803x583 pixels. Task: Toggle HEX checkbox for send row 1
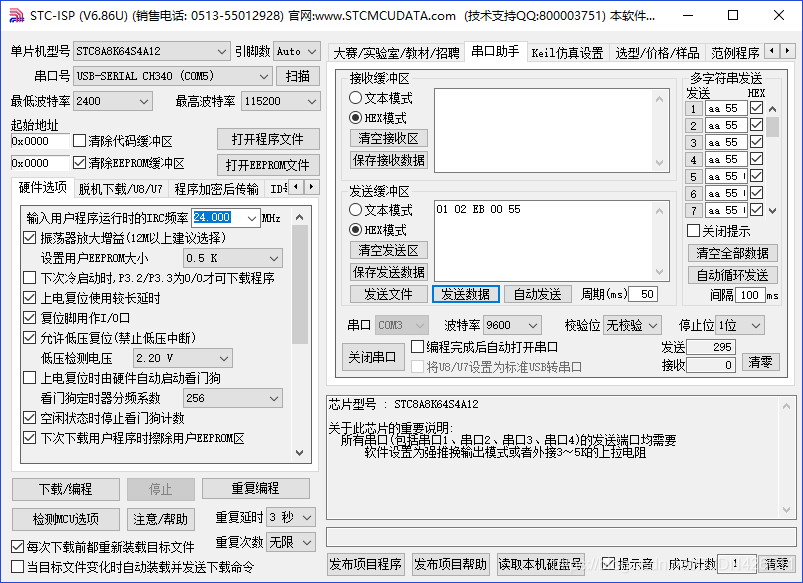click(756, 108)
